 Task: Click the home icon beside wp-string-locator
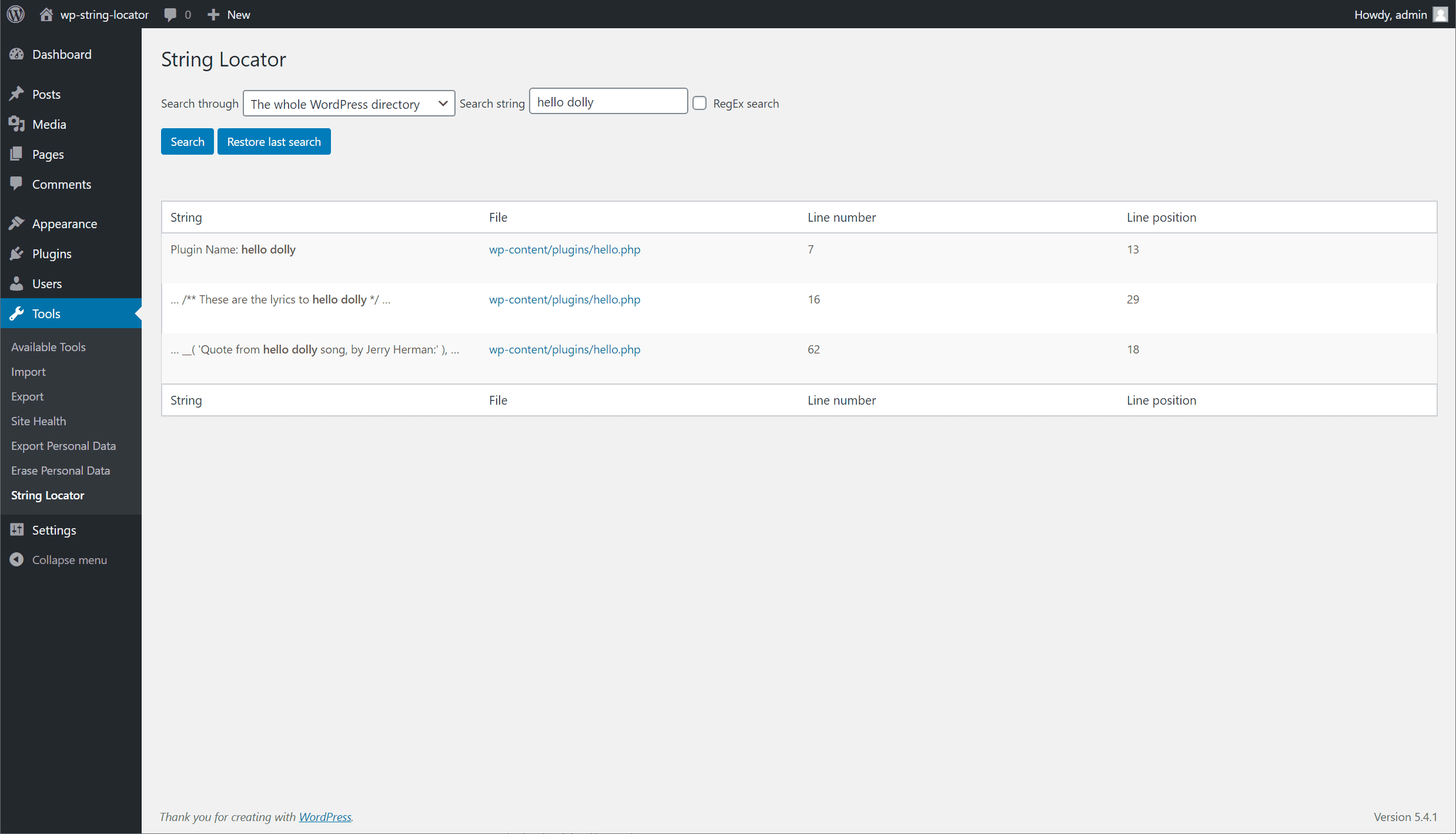(x=46, y=15)
